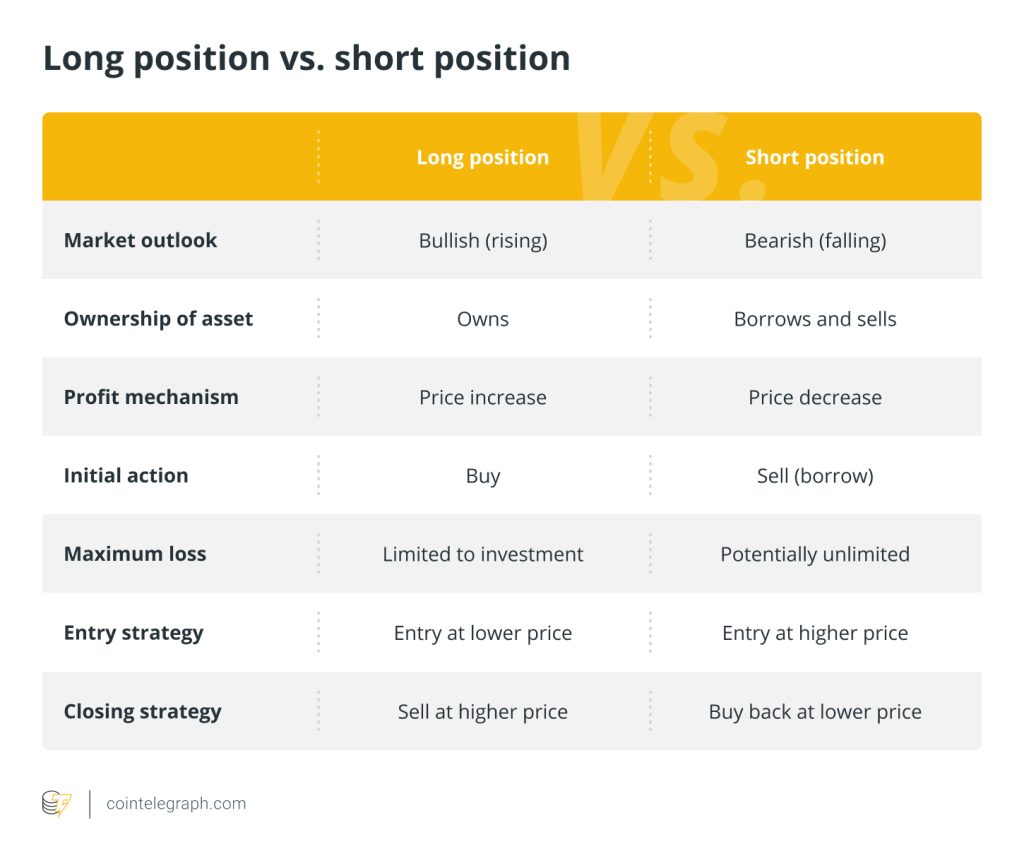Image resolution: width=1024 pixels, height=861 pixels.
Task: Click the 'Market outlook' row label
Action: pyautogui.click(x=140, y=240)
